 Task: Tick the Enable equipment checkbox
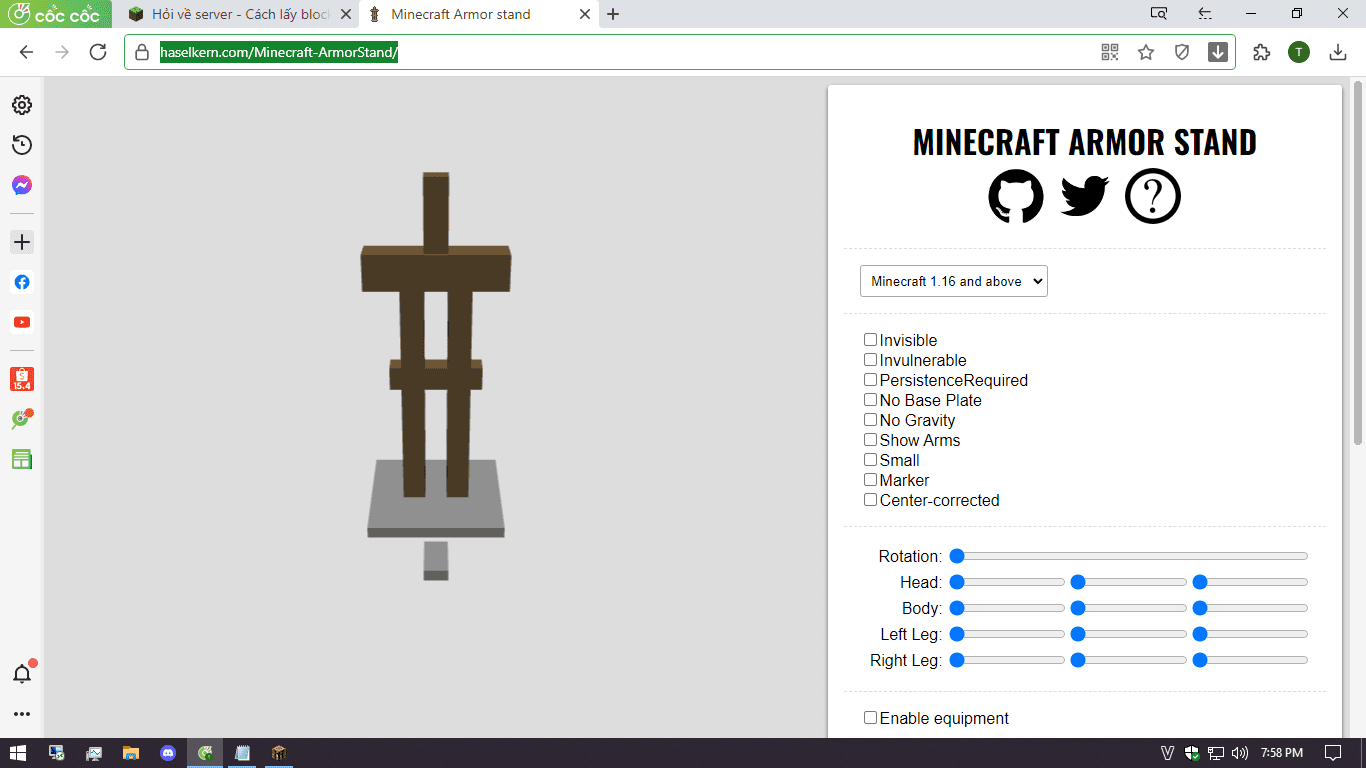(x=870, y=718)
